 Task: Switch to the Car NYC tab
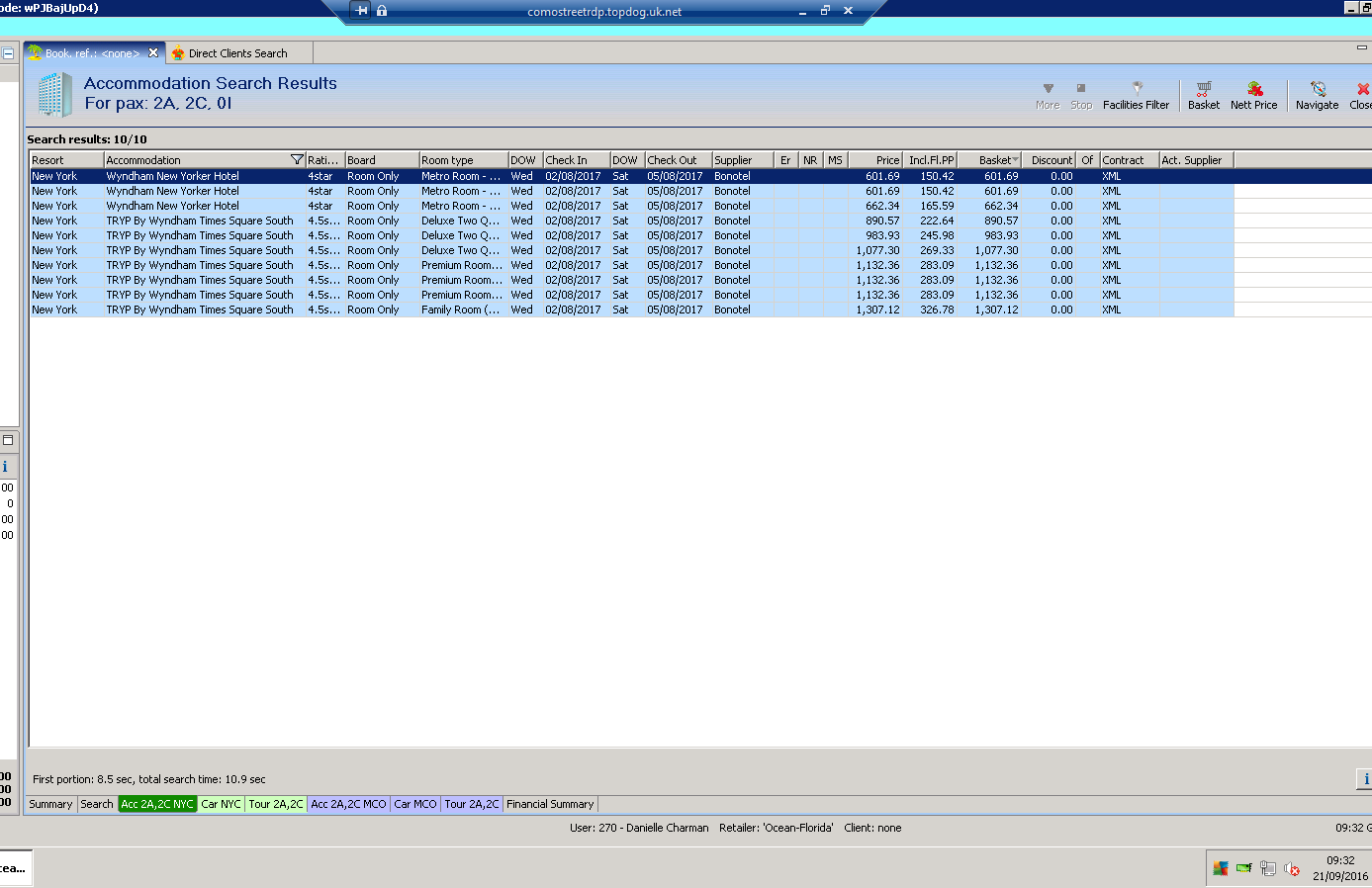click(x=222, y=804)
